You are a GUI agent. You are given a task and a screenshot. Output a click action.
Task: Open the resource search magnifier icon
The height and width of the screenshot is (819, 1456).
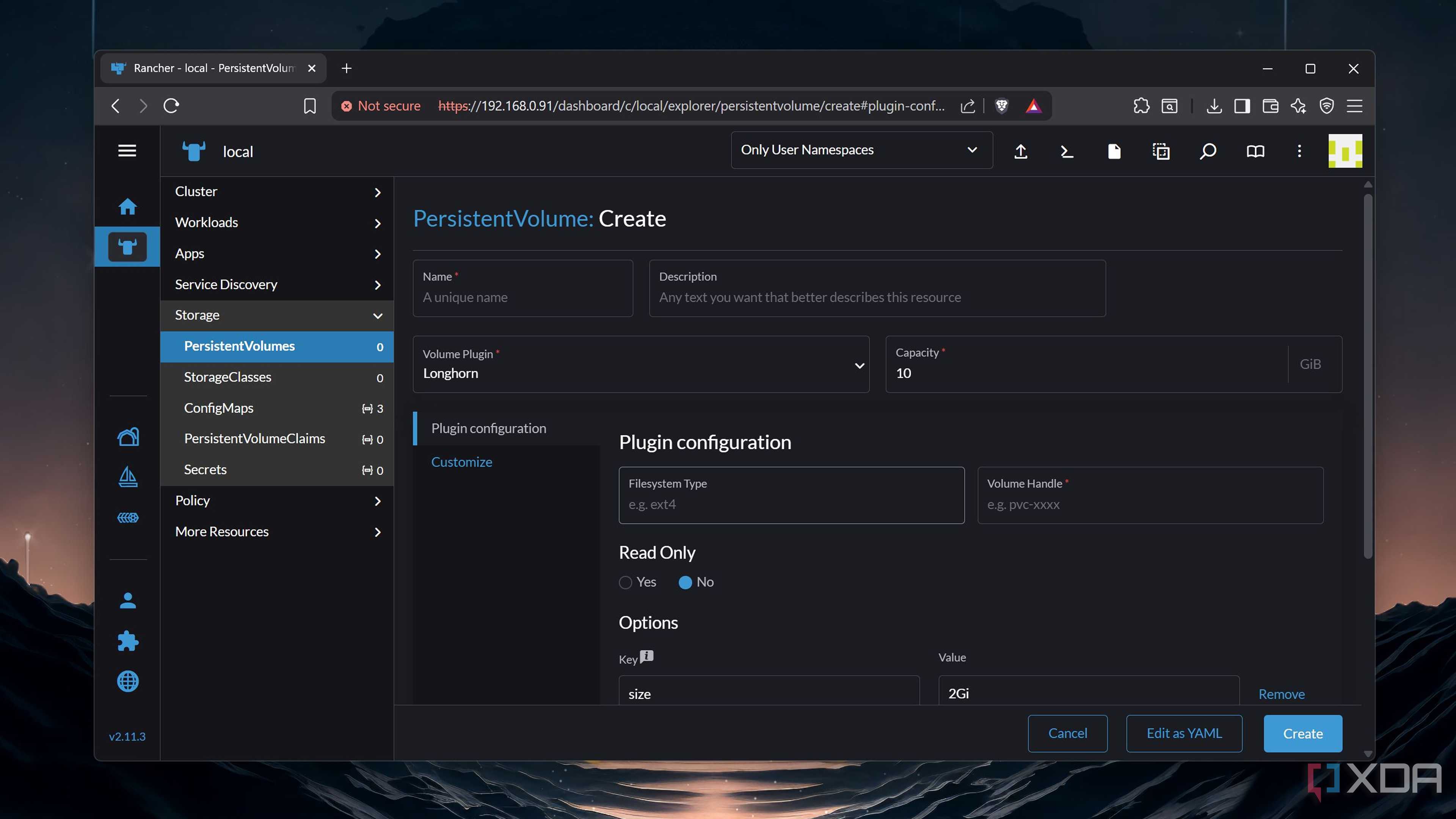[x=1208, y=152]
